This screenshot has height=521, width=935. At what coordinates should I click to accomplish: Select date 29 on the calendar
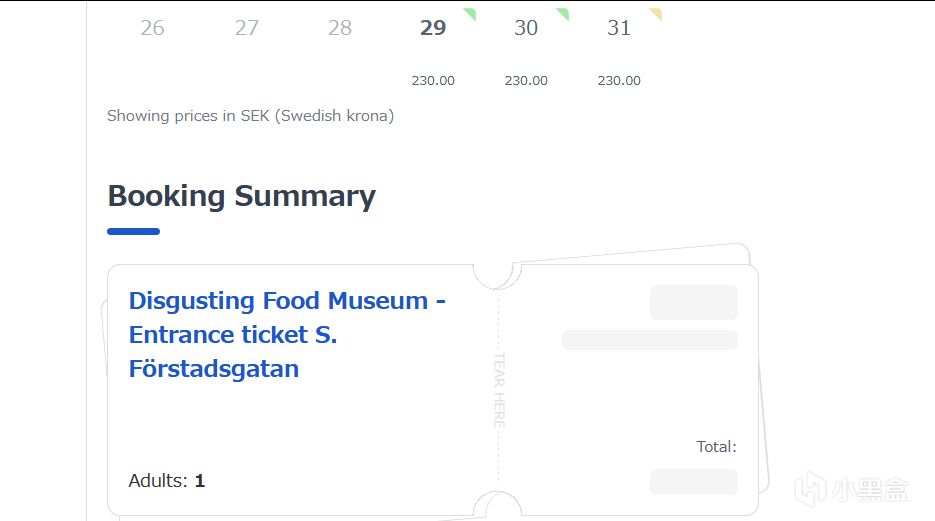point(433,29)
